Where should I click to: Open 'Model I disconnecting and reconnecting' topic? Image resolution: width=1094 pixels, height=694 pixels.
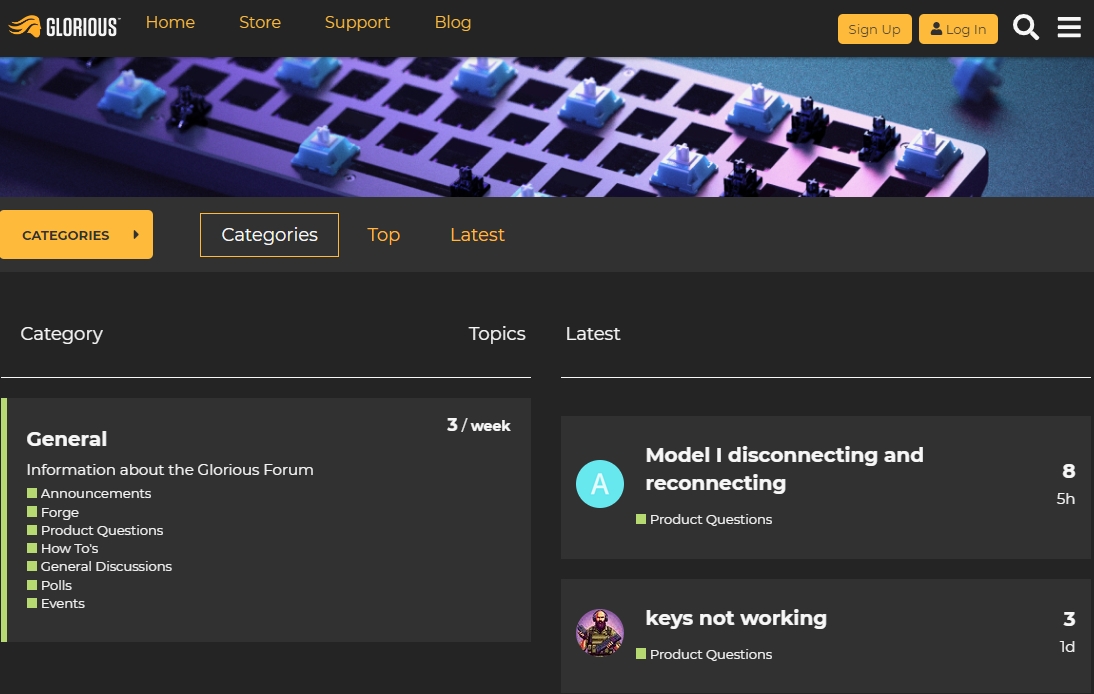pos(784,469)
